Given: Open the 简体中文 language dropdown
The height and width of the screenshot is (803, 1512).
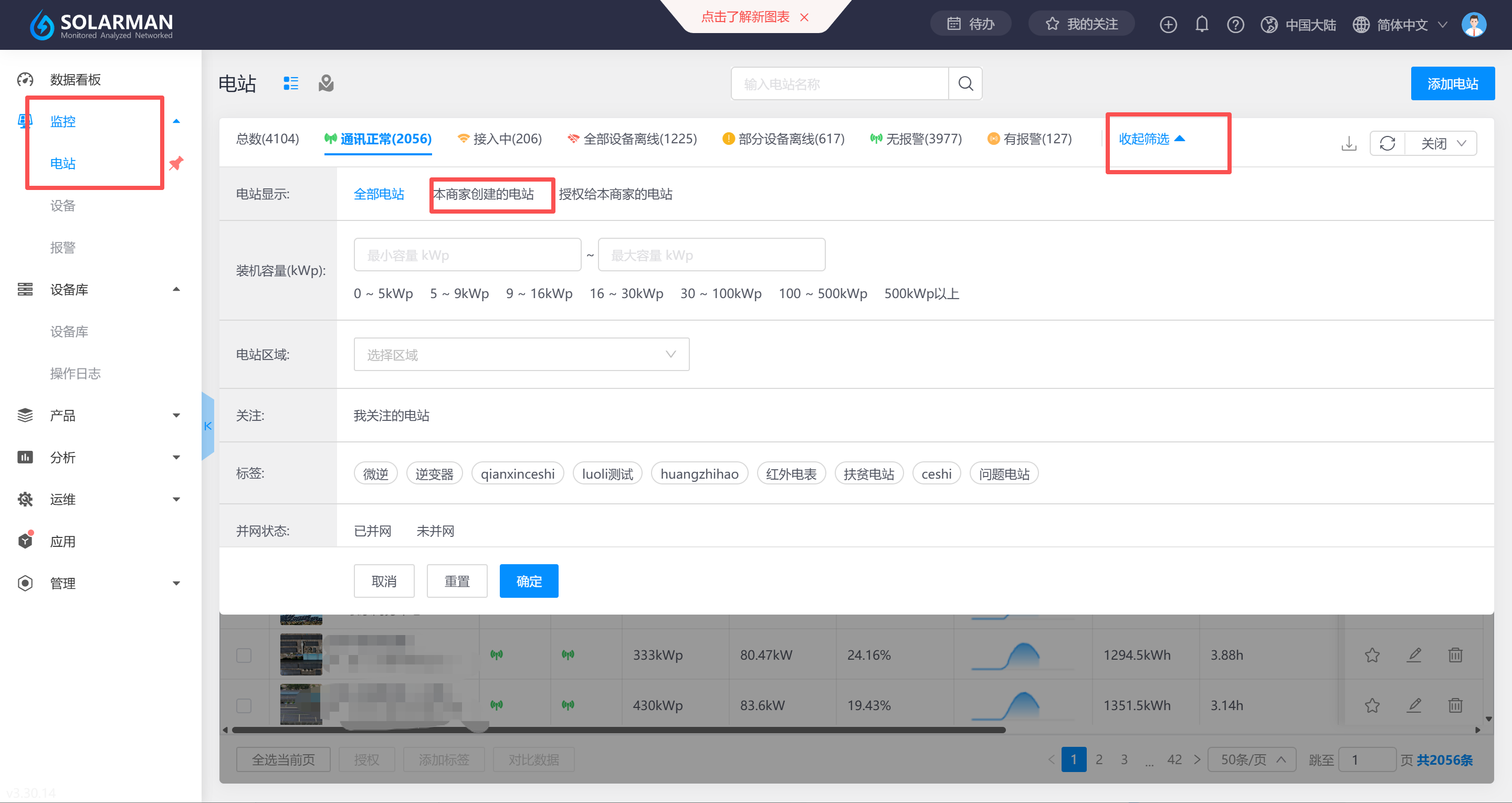Looking at the screenshot, I should (x=1402, y=25).
